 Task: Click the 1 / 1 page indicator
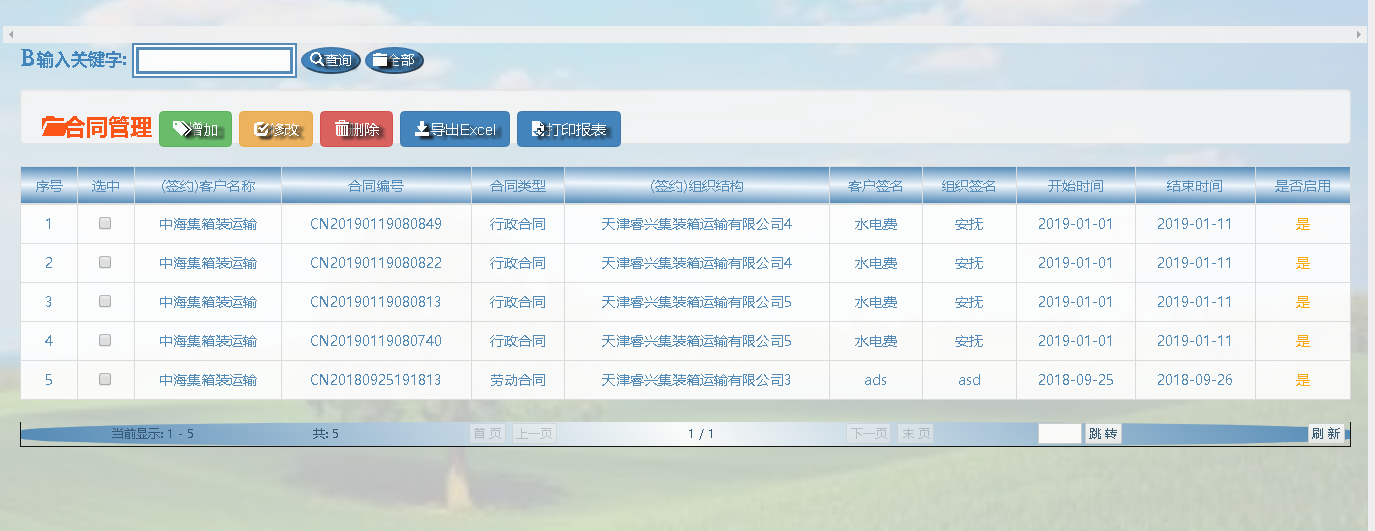click(x=701, y=434)
